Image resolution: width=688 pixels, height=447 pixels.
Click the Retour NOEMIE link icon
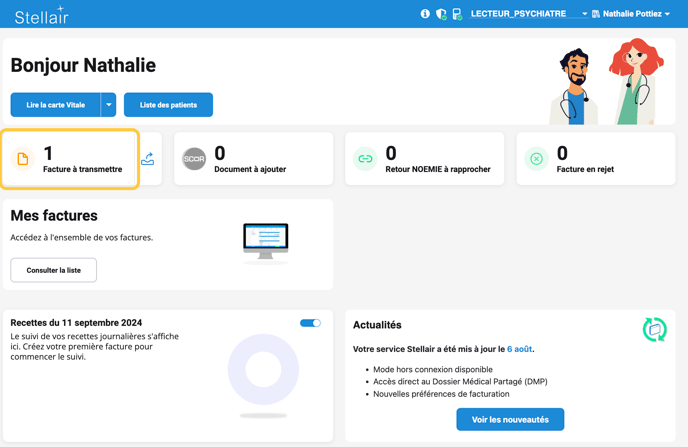pos(365,159)
